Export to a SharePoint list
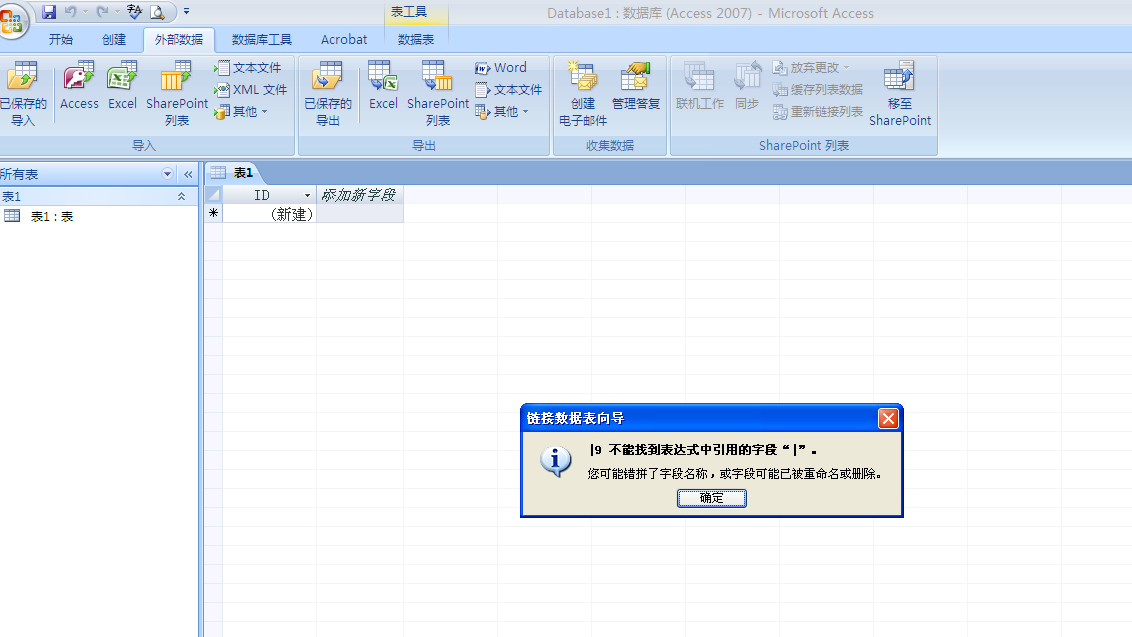This screenshot has height=637, width=1132. click(x=437, y=94)
